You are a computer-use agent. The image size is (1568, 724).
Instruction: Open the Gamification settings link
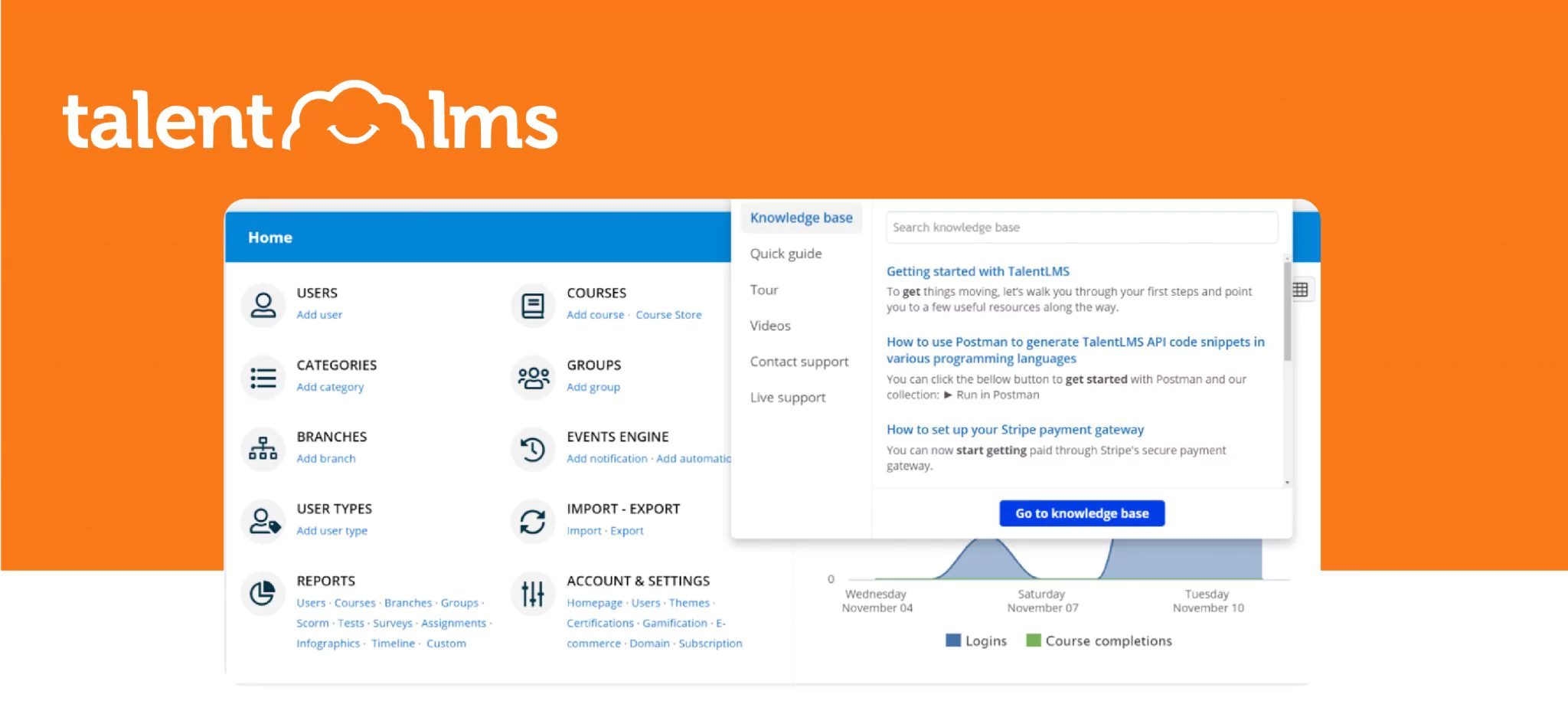(x=675, y=624)
